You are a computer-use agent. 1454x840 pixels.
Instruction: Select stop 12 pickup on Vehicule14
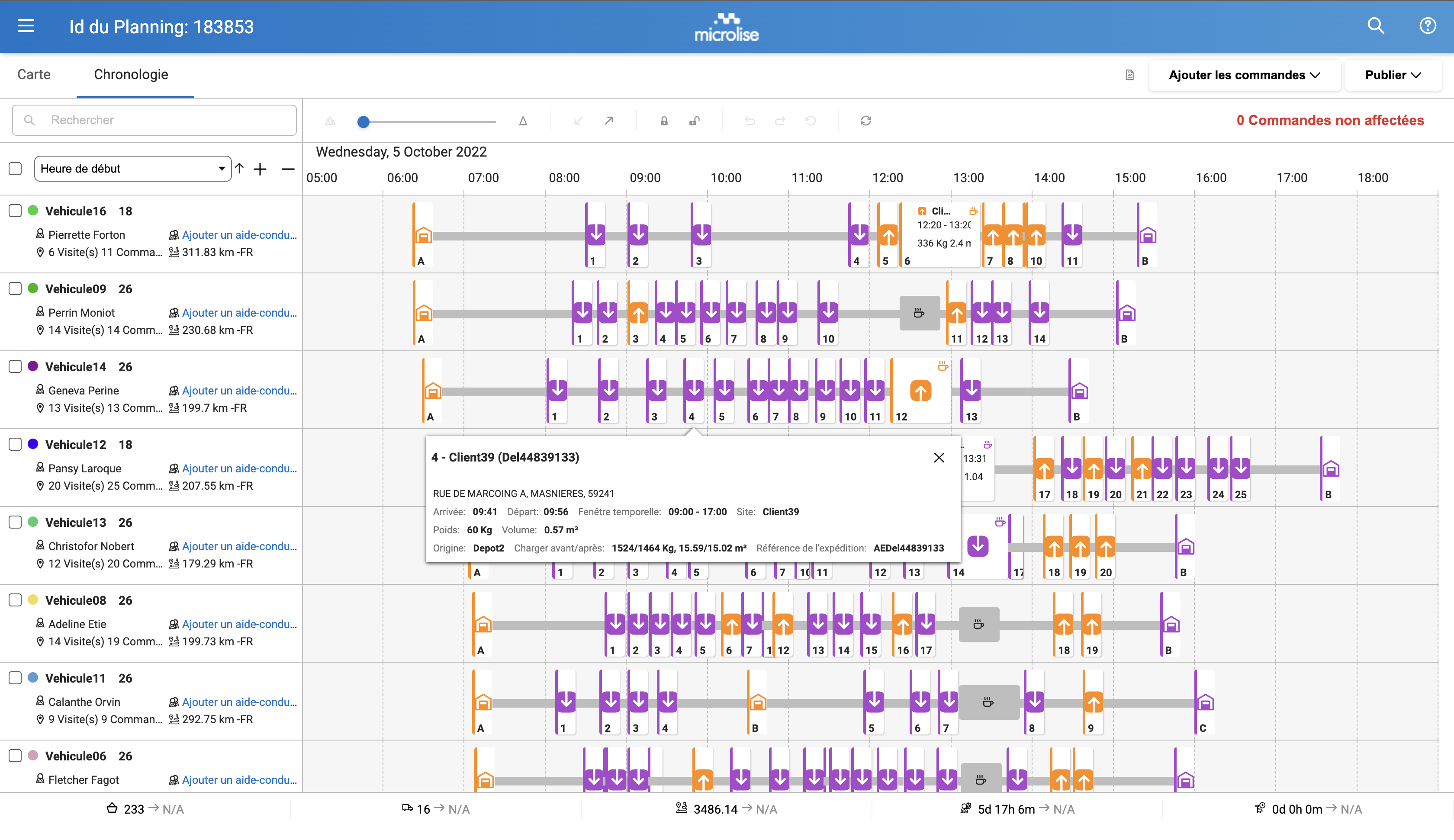point(920,391)
